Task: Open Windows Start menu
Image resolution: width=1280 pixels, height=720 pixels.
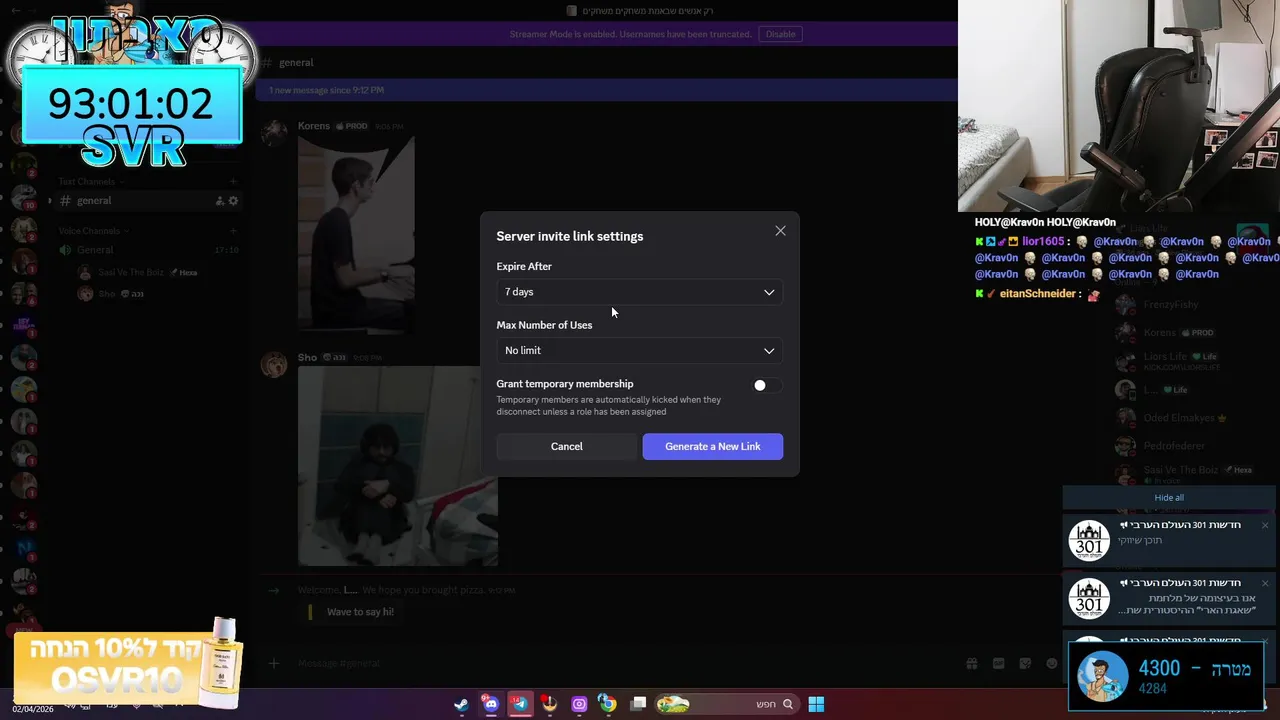Action: (816, 704)
